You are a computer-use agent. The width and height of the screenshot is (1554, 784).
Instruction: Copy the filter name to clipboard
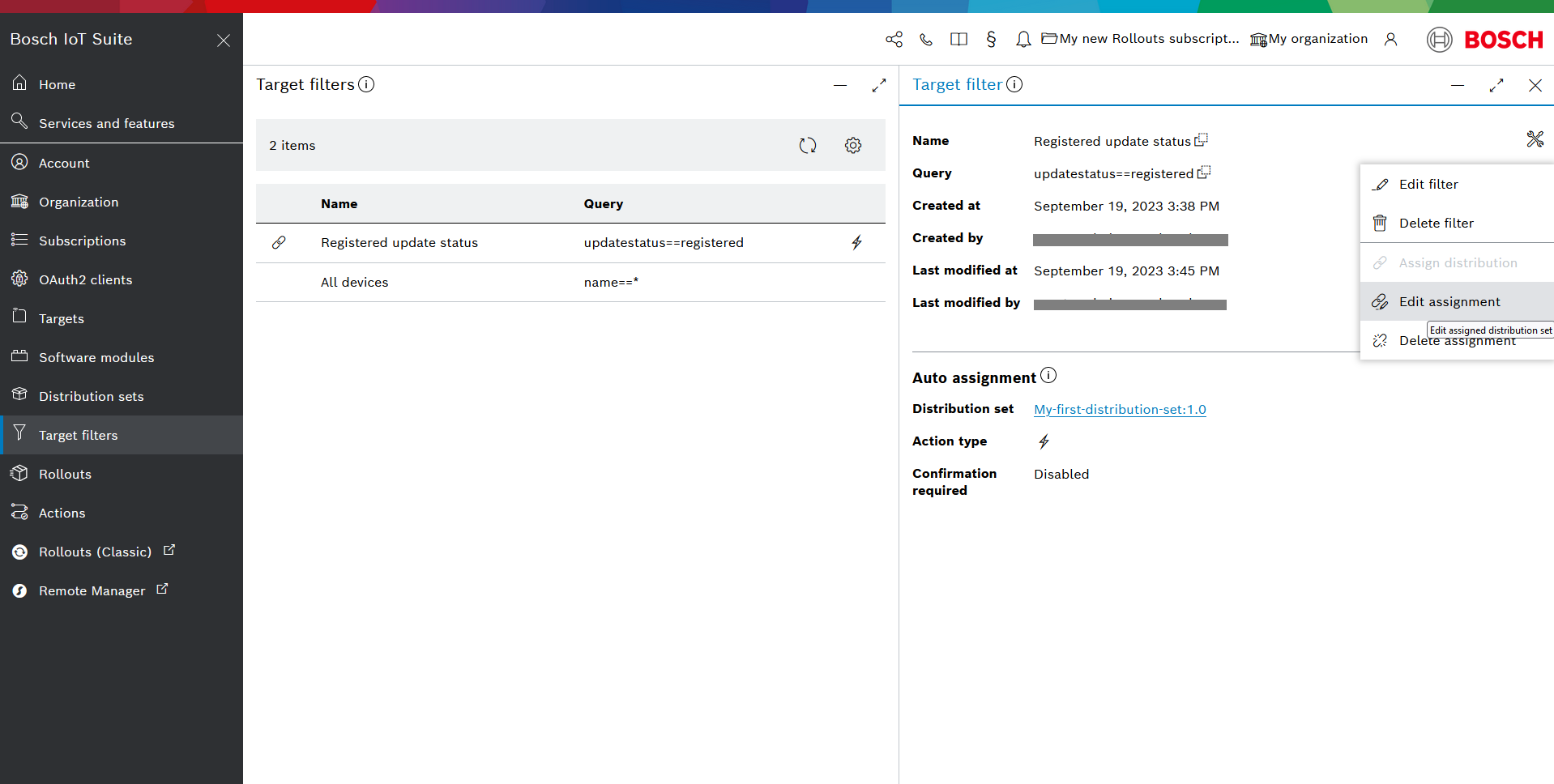1201,140
